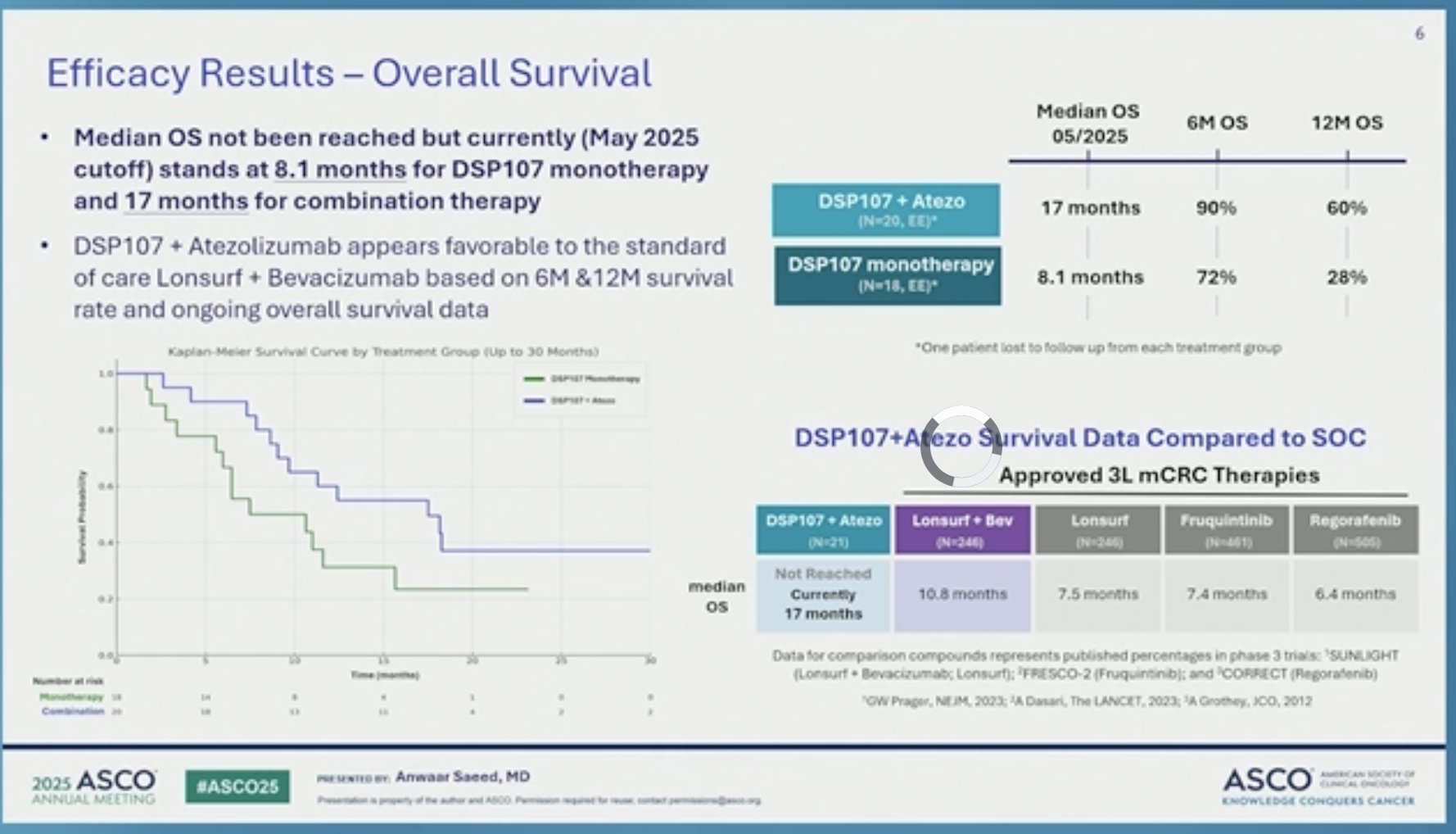This screenshot has height=834, width=1456.
Task: Click the green DSP107 Monotherapy legend entry
Action: click(x=582, y=378)
